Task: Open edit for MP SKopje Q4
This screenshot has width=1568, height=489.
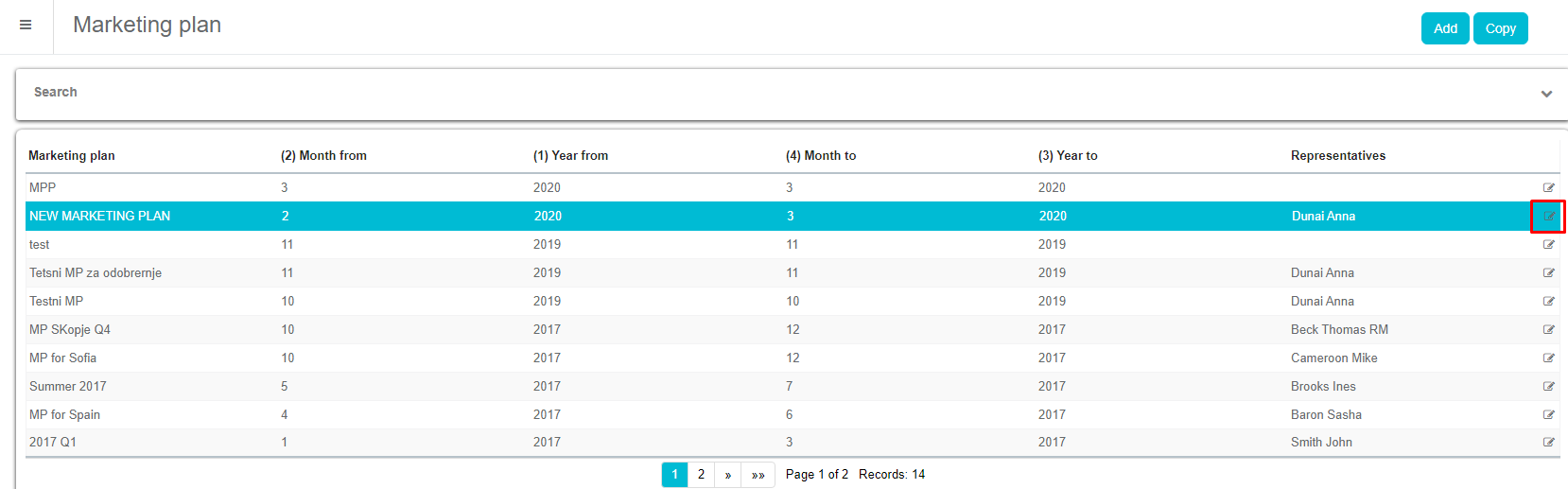Action: click(1548, 330)
